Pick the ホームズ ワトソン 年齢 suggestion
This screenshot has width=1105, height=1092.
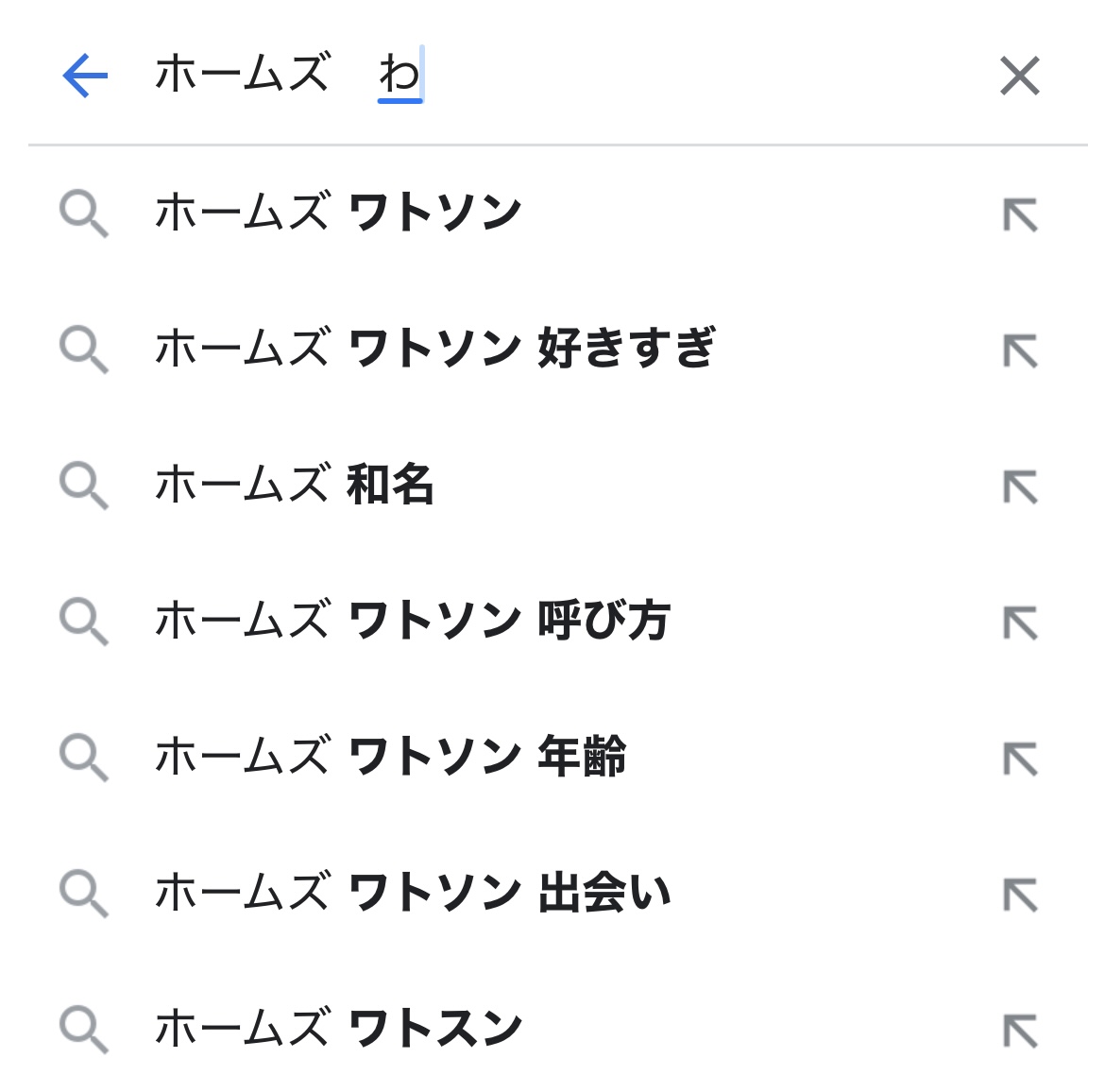(x=390, y=757)
